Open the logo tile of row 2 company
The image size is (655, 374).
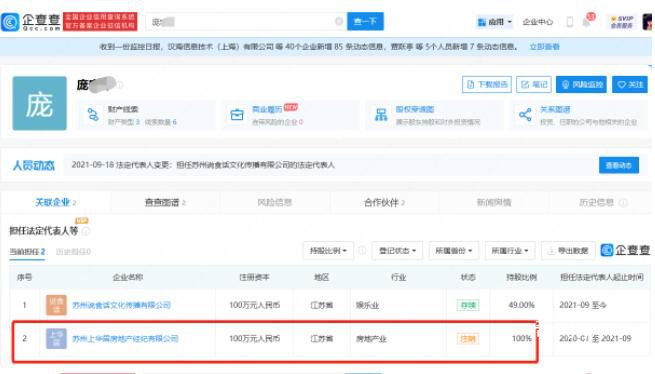56,338
